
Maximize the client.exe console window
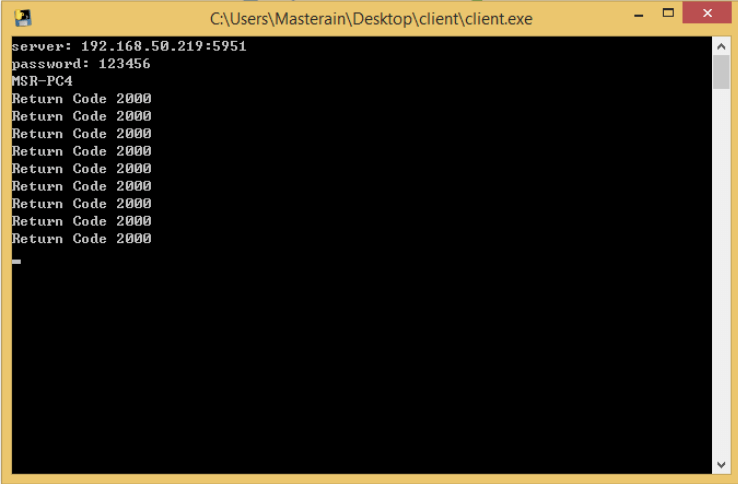(x=668, y=13)
